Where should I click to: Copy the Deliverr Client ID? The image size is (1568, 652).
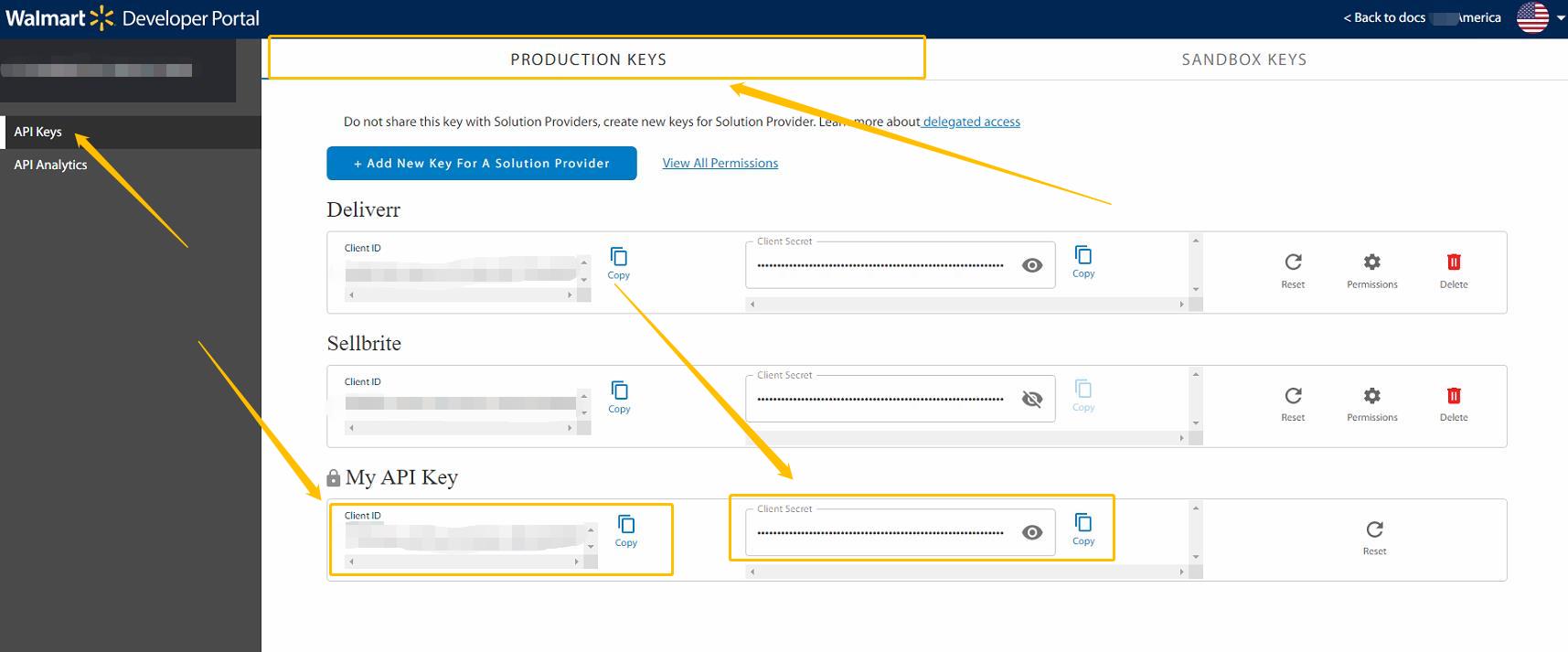pos(619,262)
